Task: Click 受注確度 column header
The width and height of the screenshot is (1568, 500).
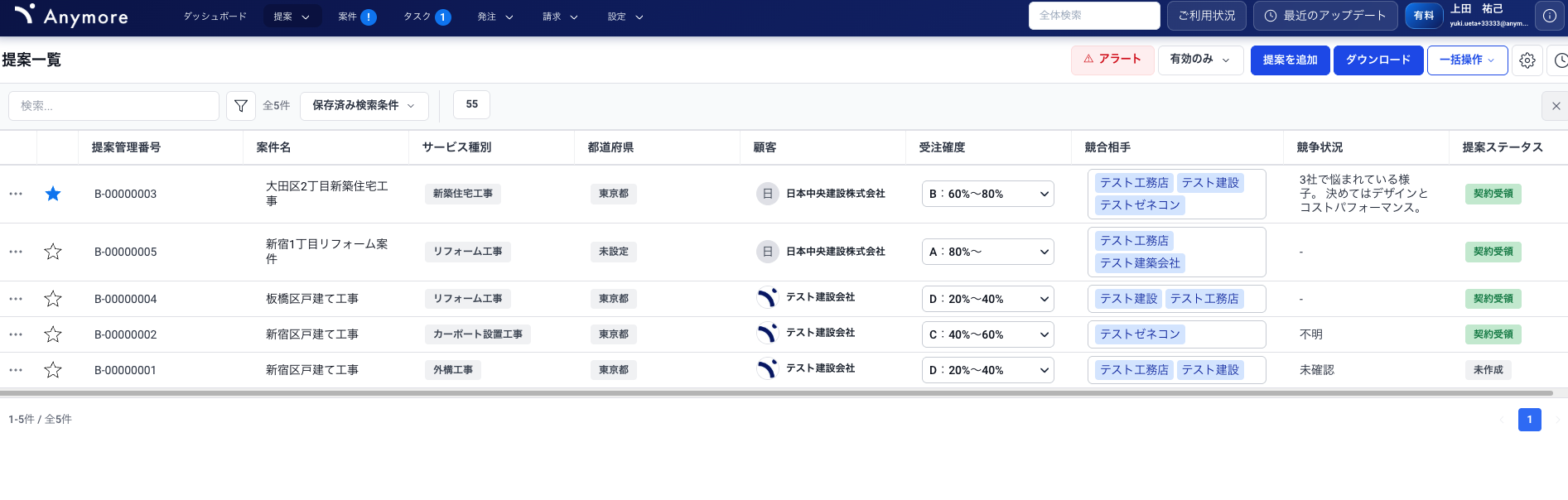Action: [942, 147]
